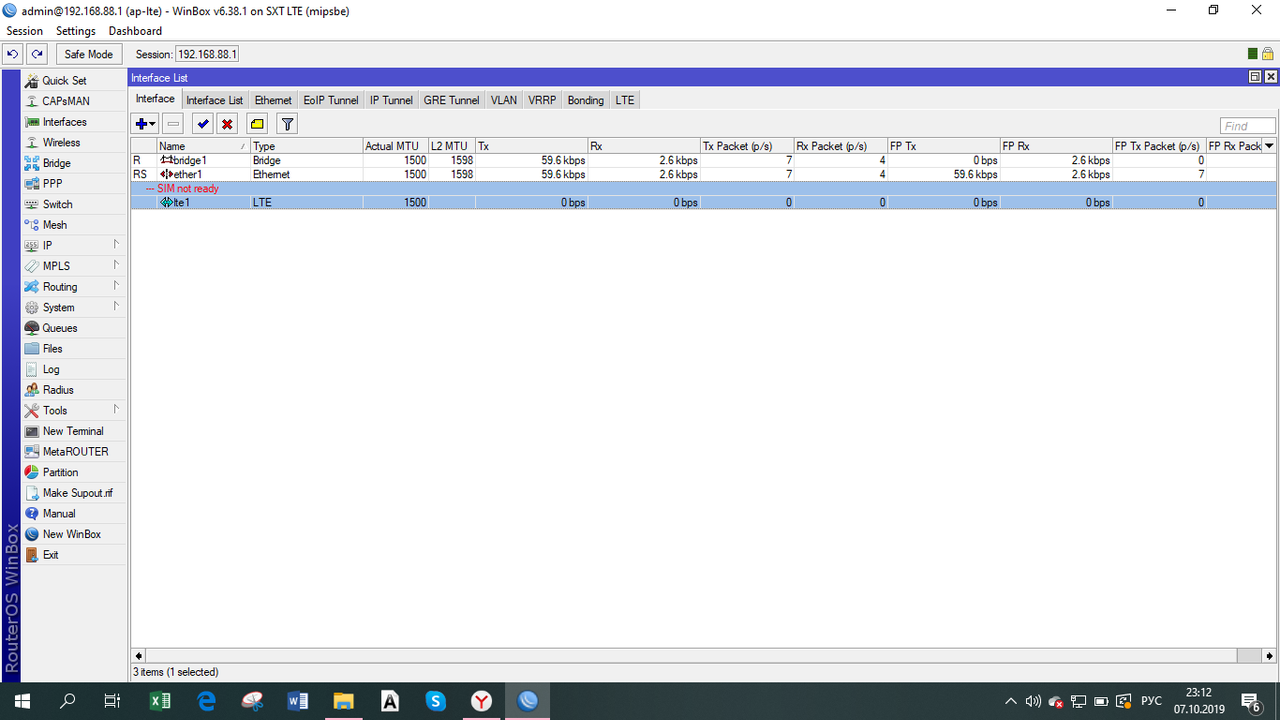Switch to the LTE tab

tap(625, 100)
